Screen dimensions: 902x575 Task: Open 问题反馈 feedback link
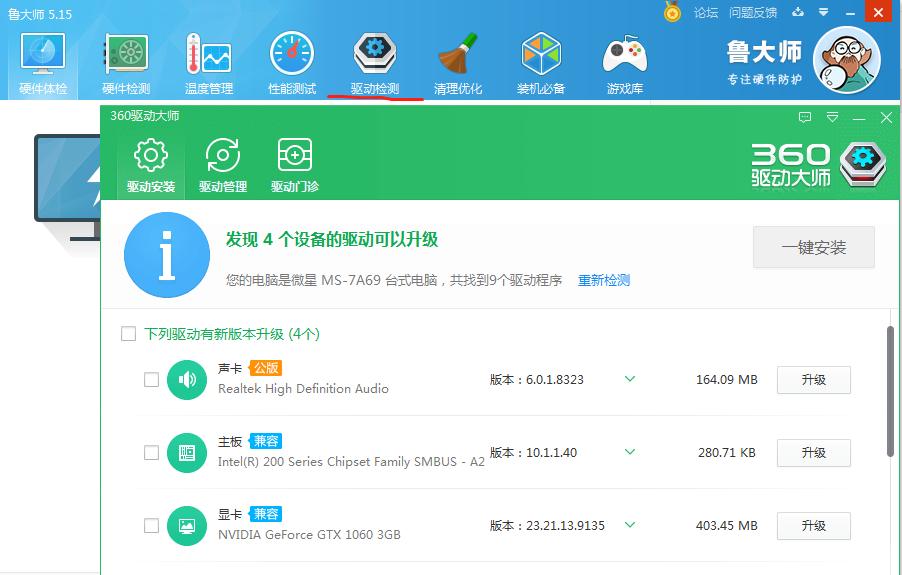tap(753, 12)
